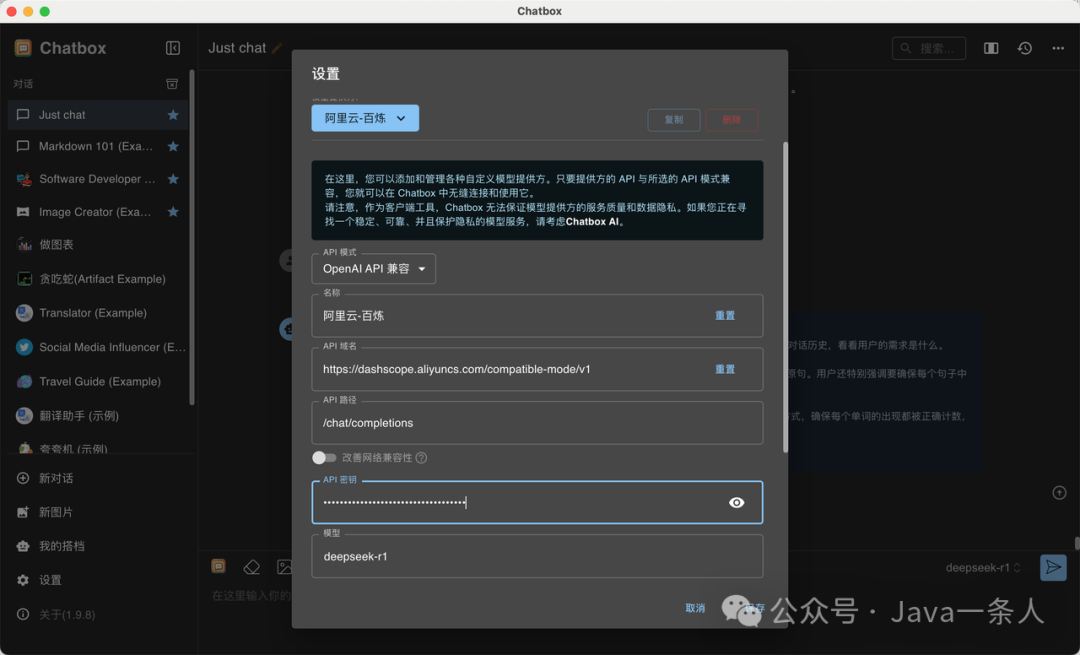
Task: Click the star on Just chat
Action: (173, 115)
